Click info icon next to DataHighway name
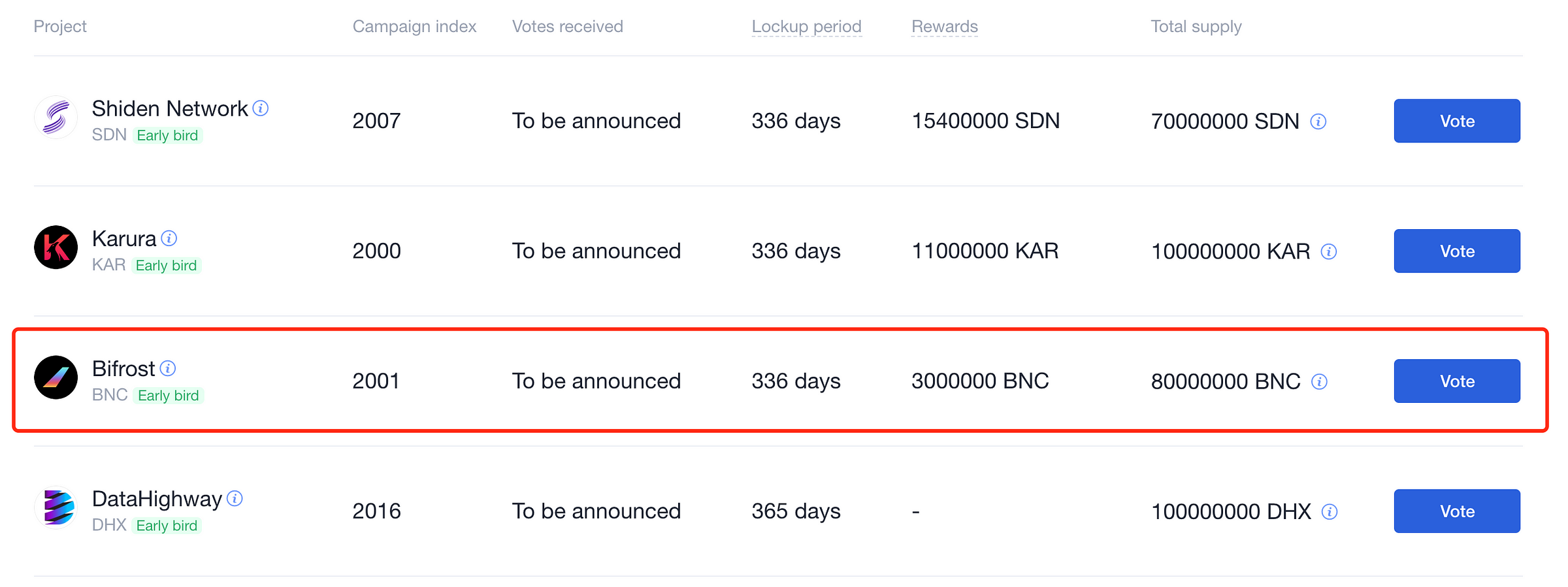Image resolution: width=1568 pixels, height=587 pixels. (x=235, y=499)
